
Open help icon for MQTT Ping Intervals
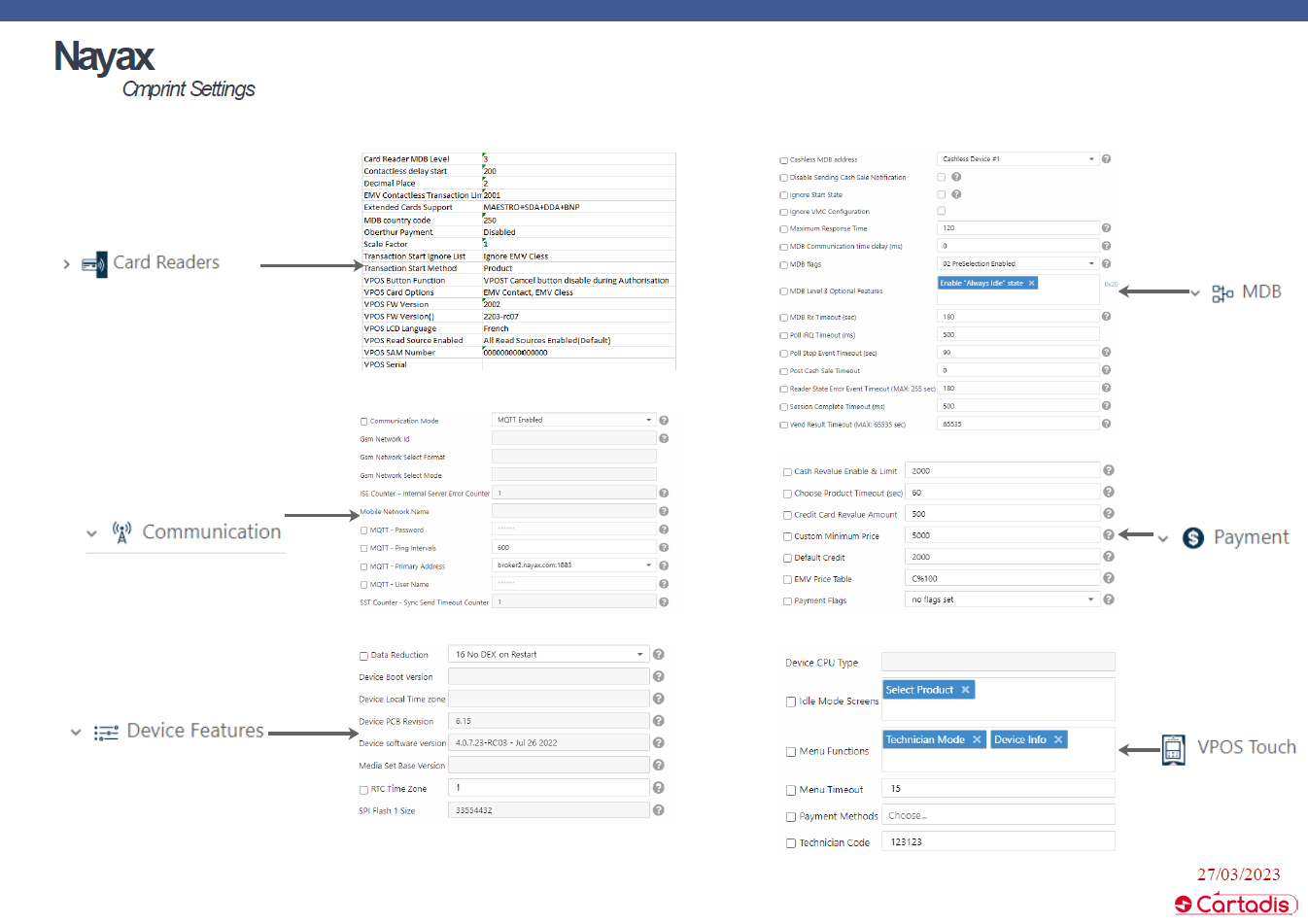click(x=664, y=548)
